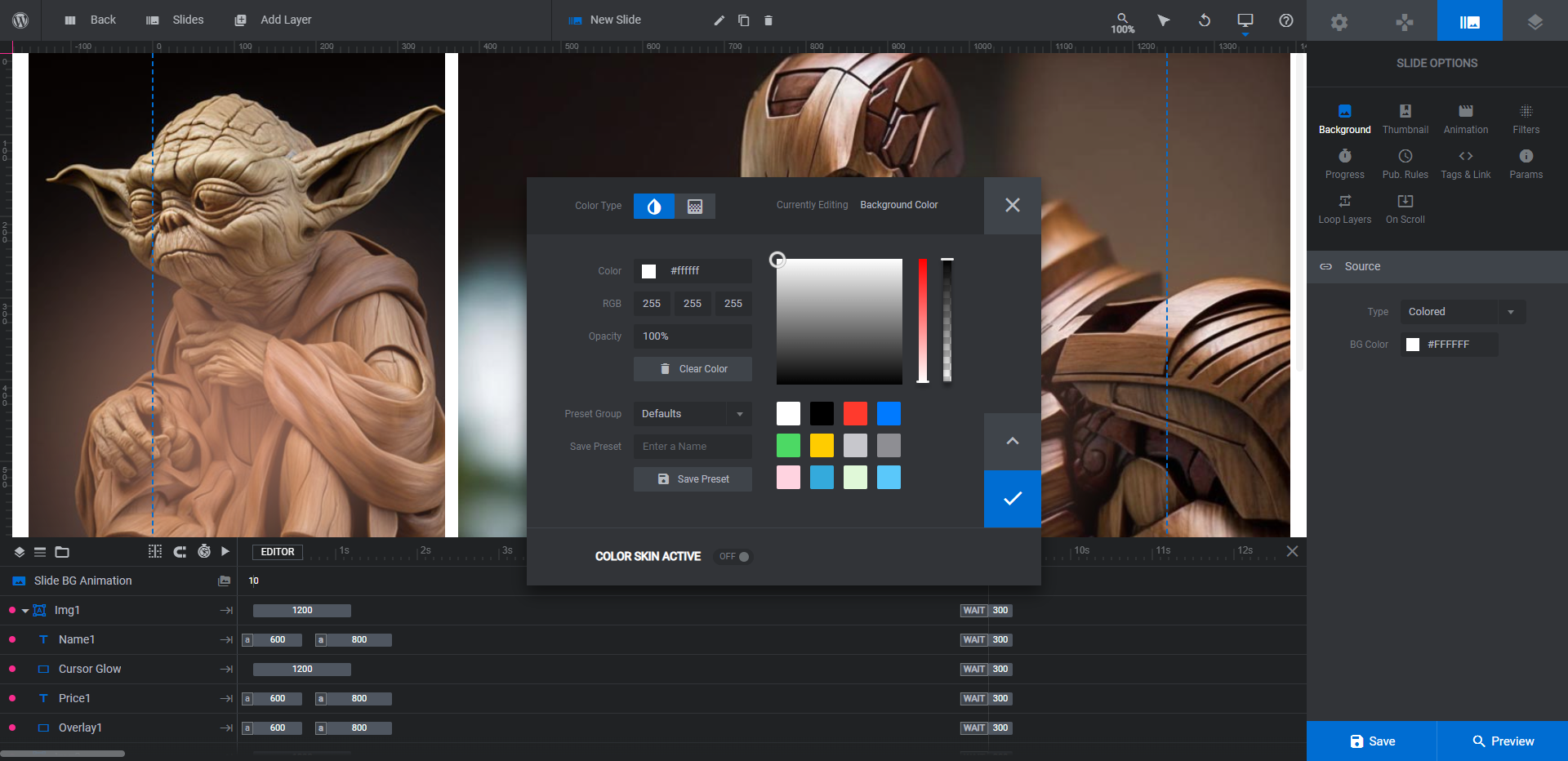Toggle visibility dot of Cursor Glow layer
Viewport: 1568px width, 761px height.
(11, 669)
